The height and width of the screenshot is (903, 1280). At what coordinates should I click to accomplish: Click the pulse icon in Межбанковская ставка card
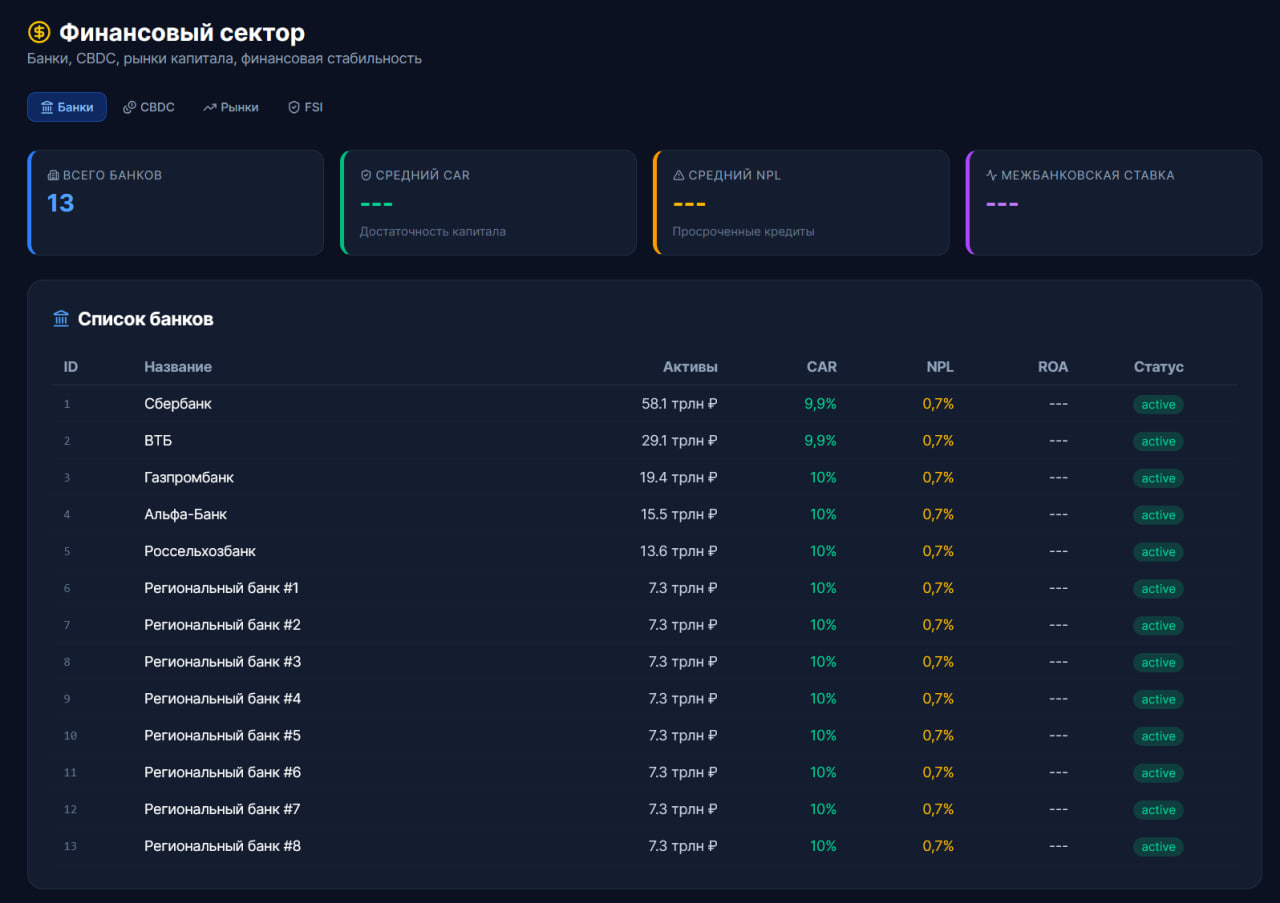click(992, 175)
